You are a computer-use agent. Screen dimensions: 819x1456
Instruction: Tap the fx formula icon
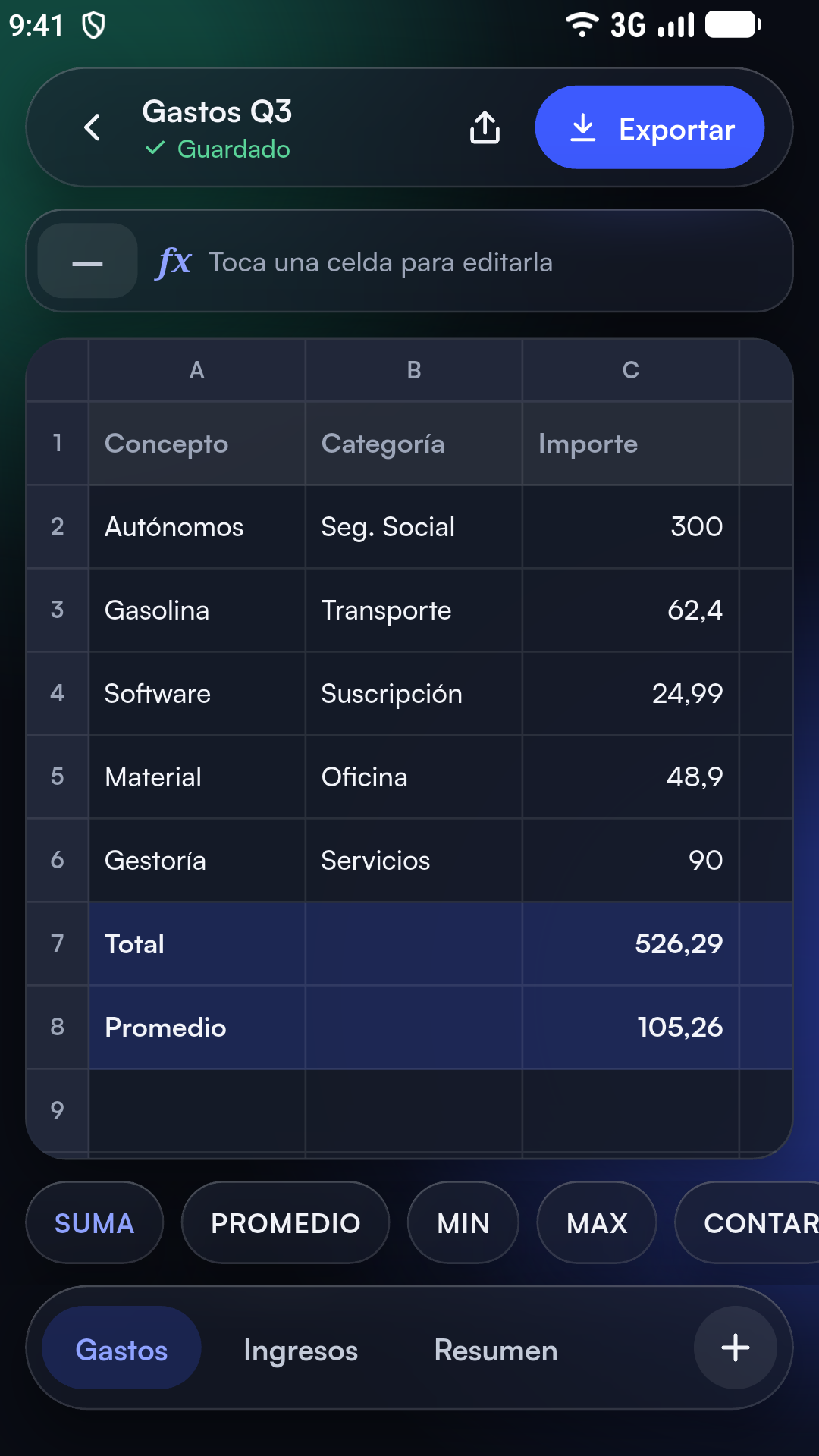(174, 262)
